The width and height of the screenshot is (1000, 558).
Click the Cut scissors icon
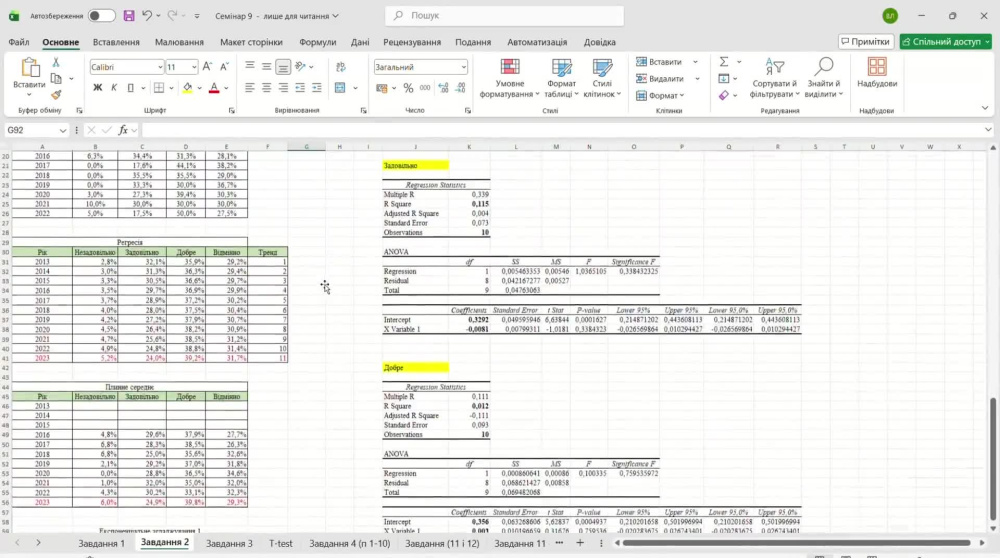[x=56, y=62]
